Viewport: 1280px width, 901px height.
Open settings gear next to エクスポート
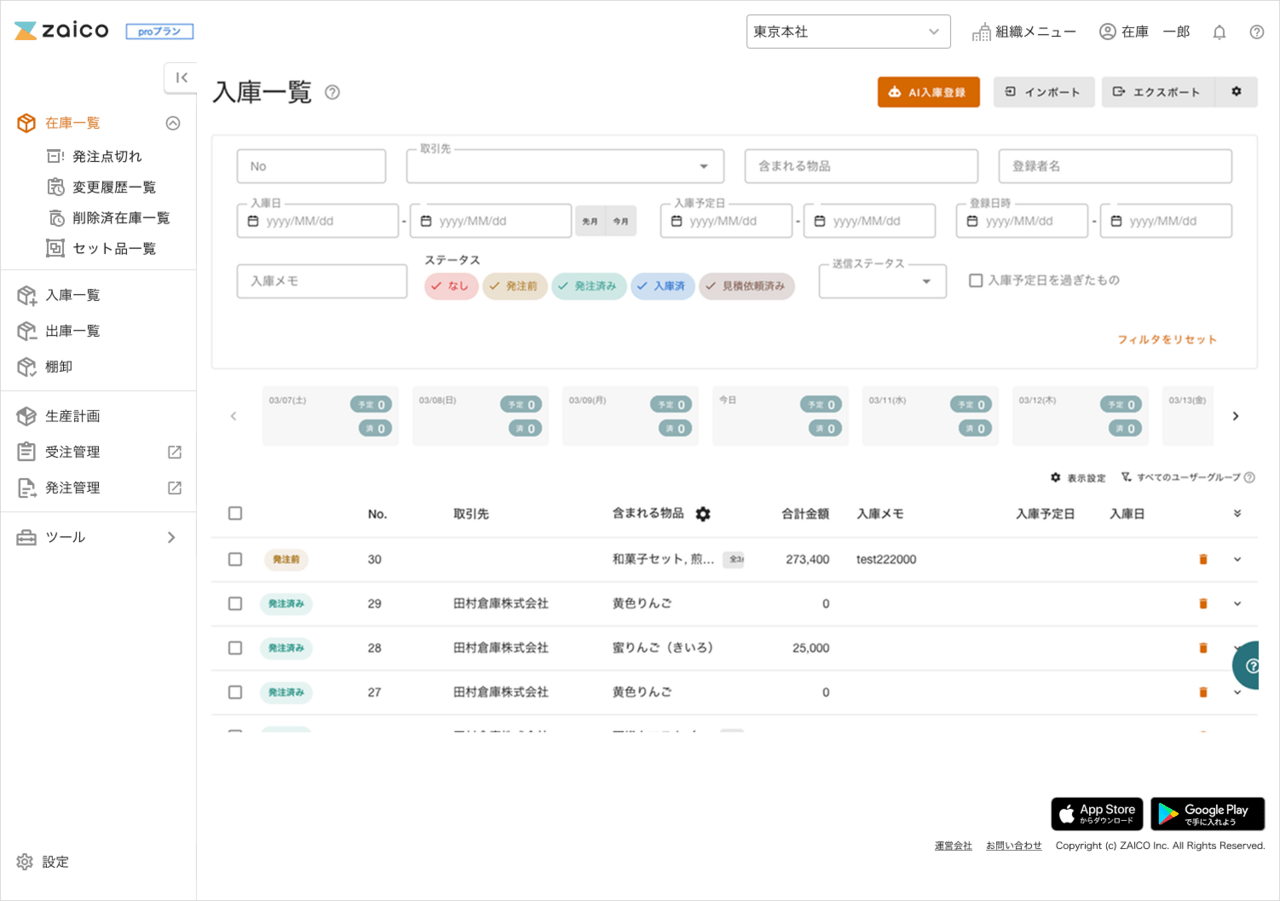pyautogui.click(x=1236, y=92)
